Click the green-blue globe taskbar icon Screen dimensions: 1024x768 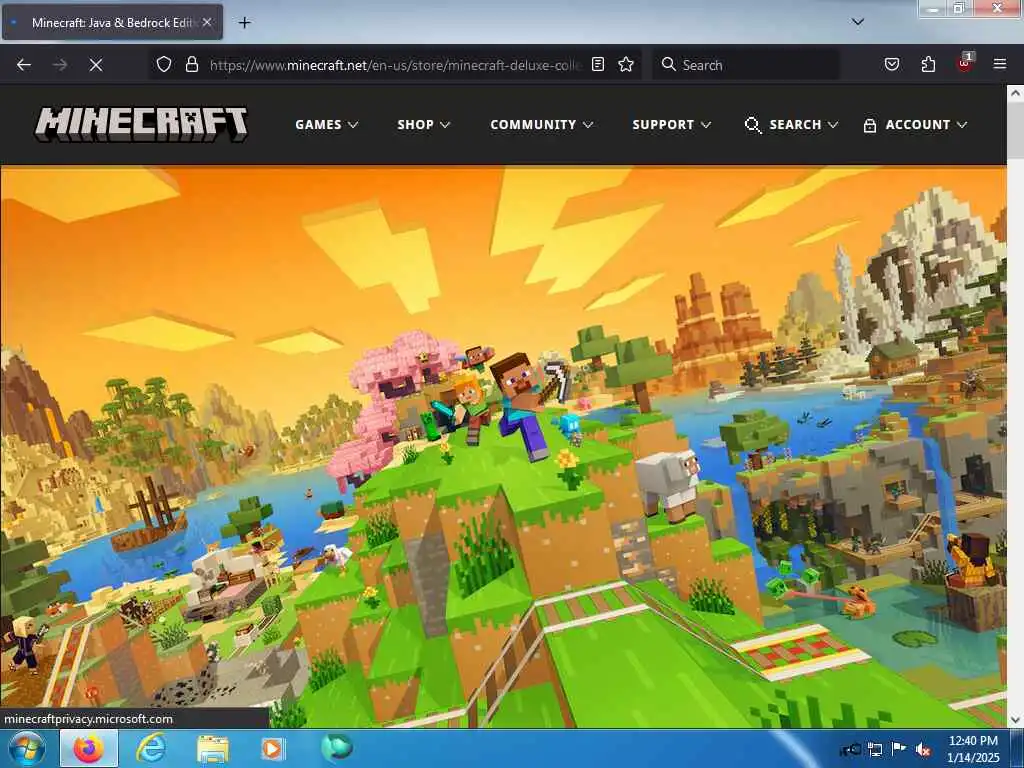(x=336, y=747)
